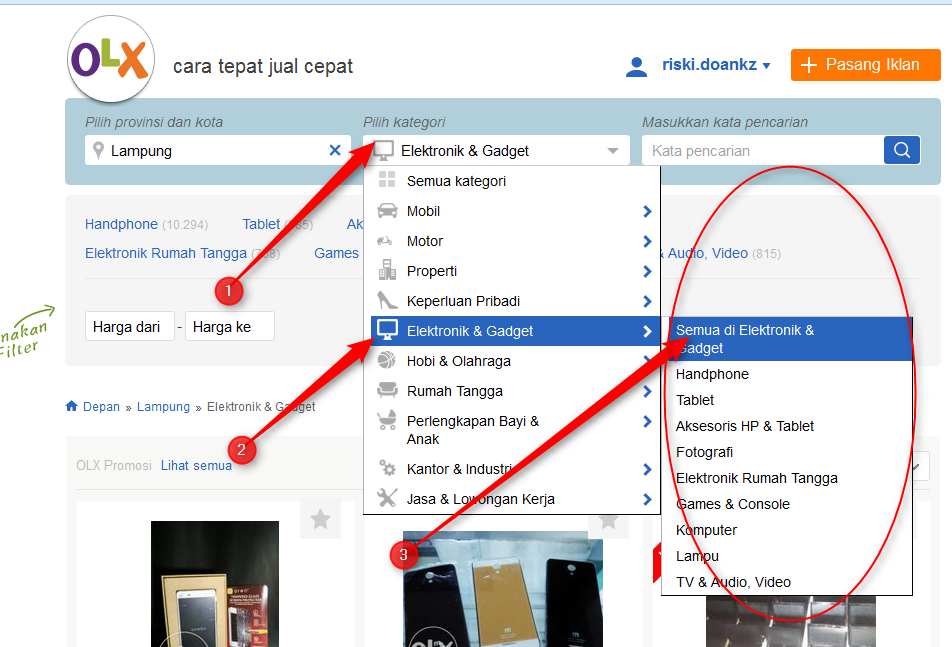This screenshot has width=952, height=647.
Task: Click the Elektronik & Gadget monitor icon in list
Action: pyautogui.click(x=387, y=330)
